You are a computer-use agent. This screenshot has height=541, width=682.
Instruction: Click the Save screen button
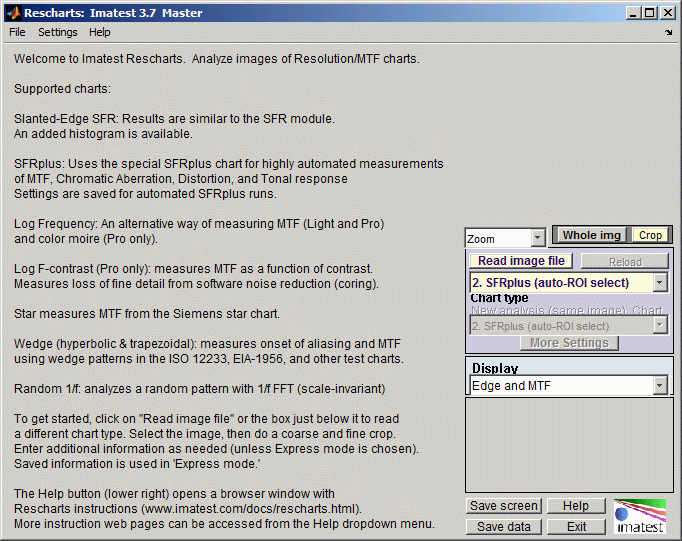(x=504, y=506)
